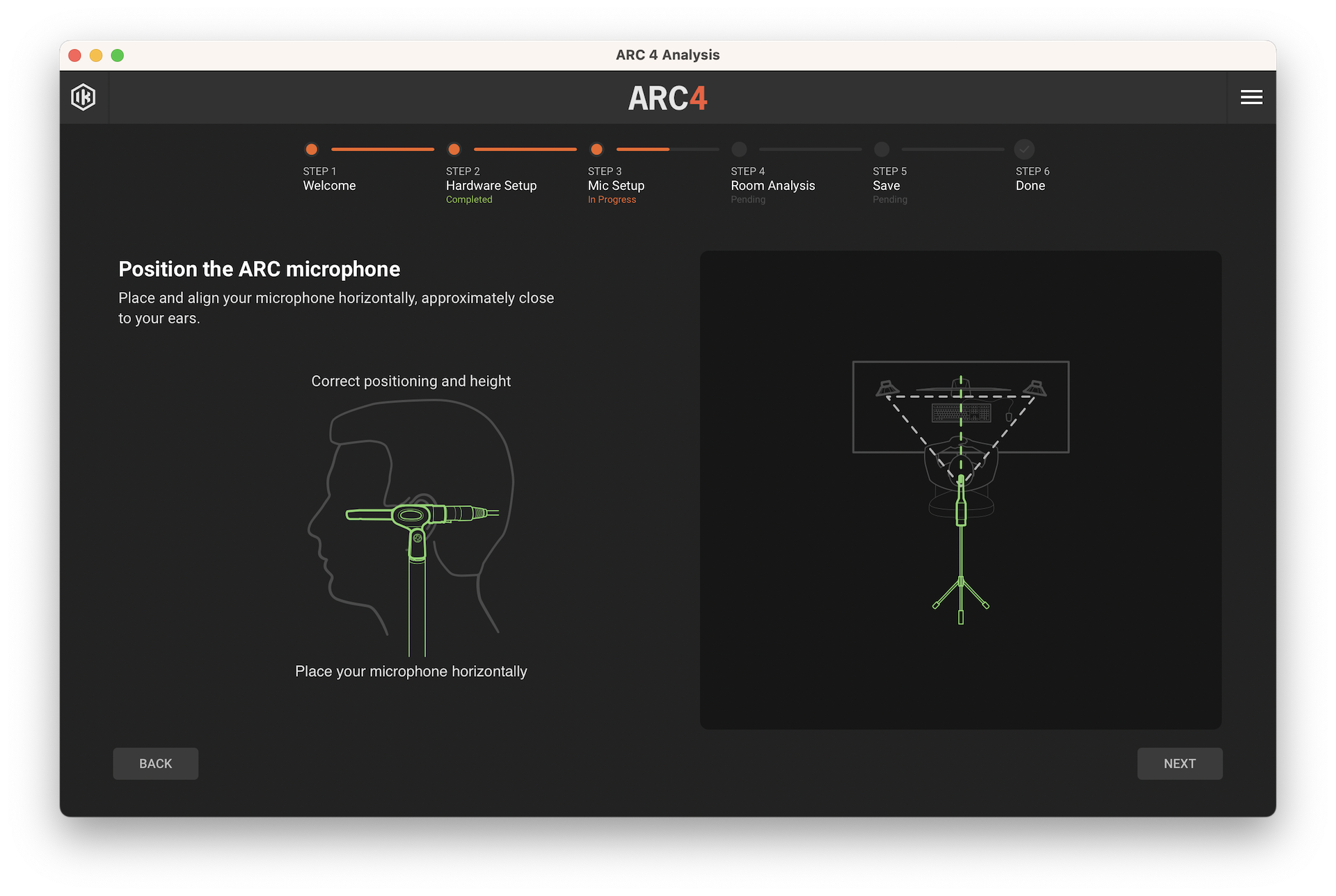Select the Mic Setup step label
1336x896 pixels.
point(616,186)
